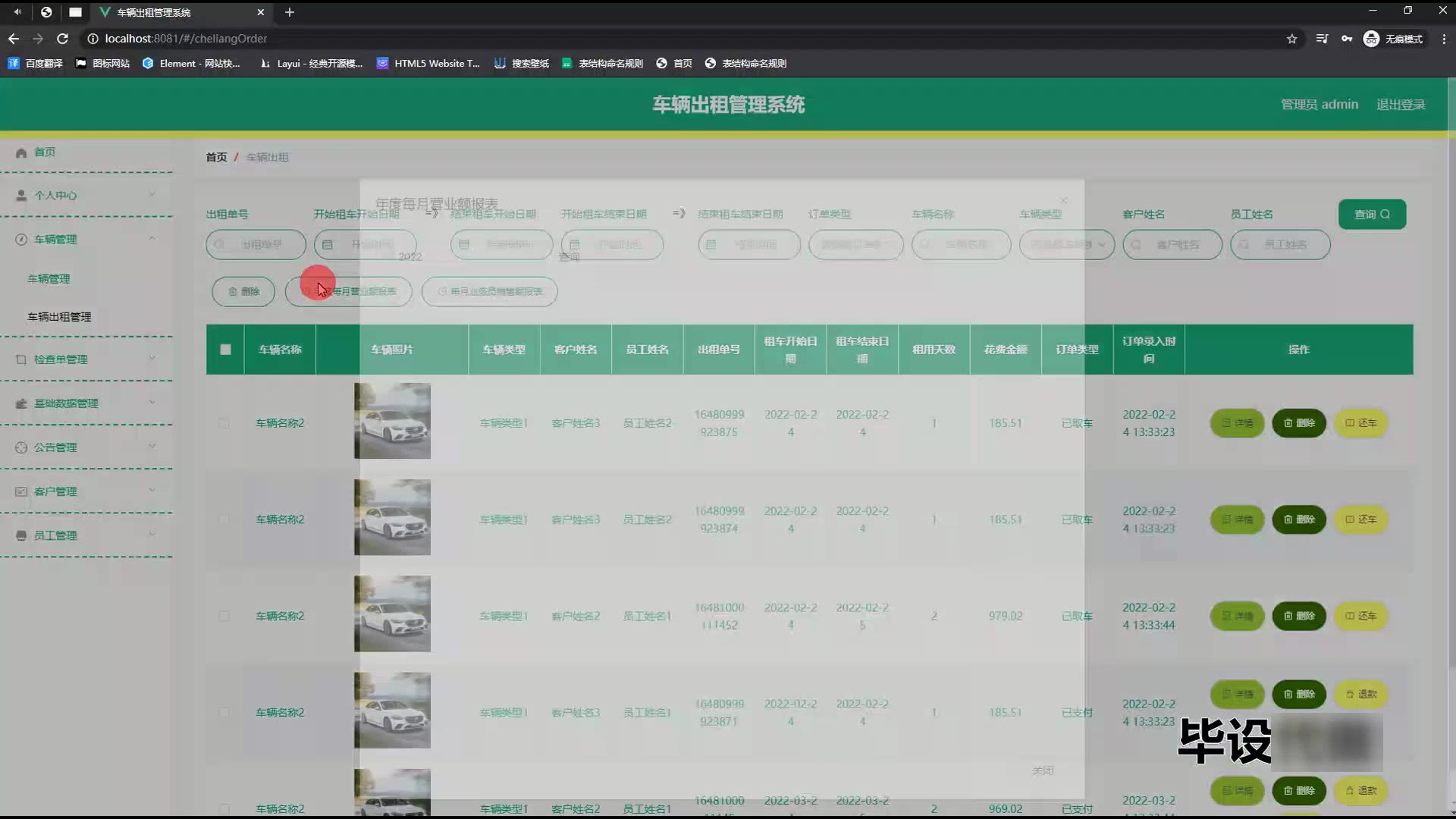The width and height of the screenshot is (1456, 819).
Task: Toggle the select-all checkbox in table header
Action: click(x=225, y=350)
